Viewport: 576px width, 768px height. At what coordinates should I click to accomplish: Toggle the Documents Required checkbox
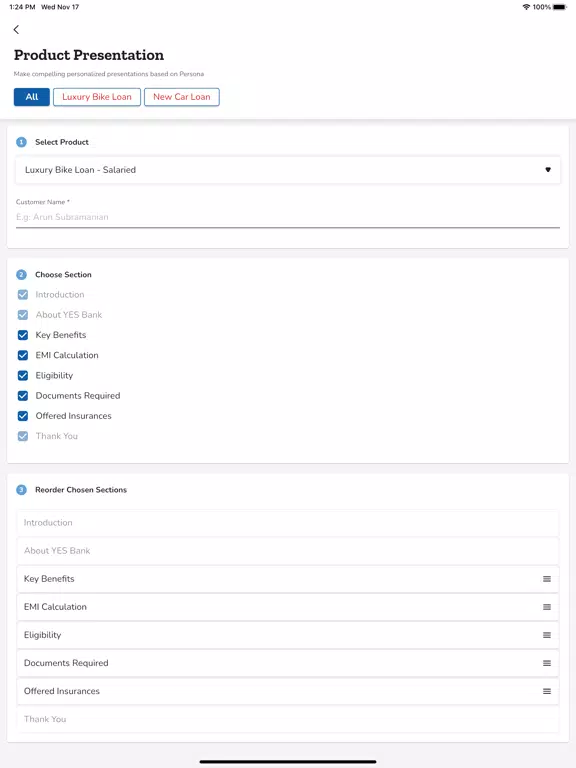click(x=23, y=396)
